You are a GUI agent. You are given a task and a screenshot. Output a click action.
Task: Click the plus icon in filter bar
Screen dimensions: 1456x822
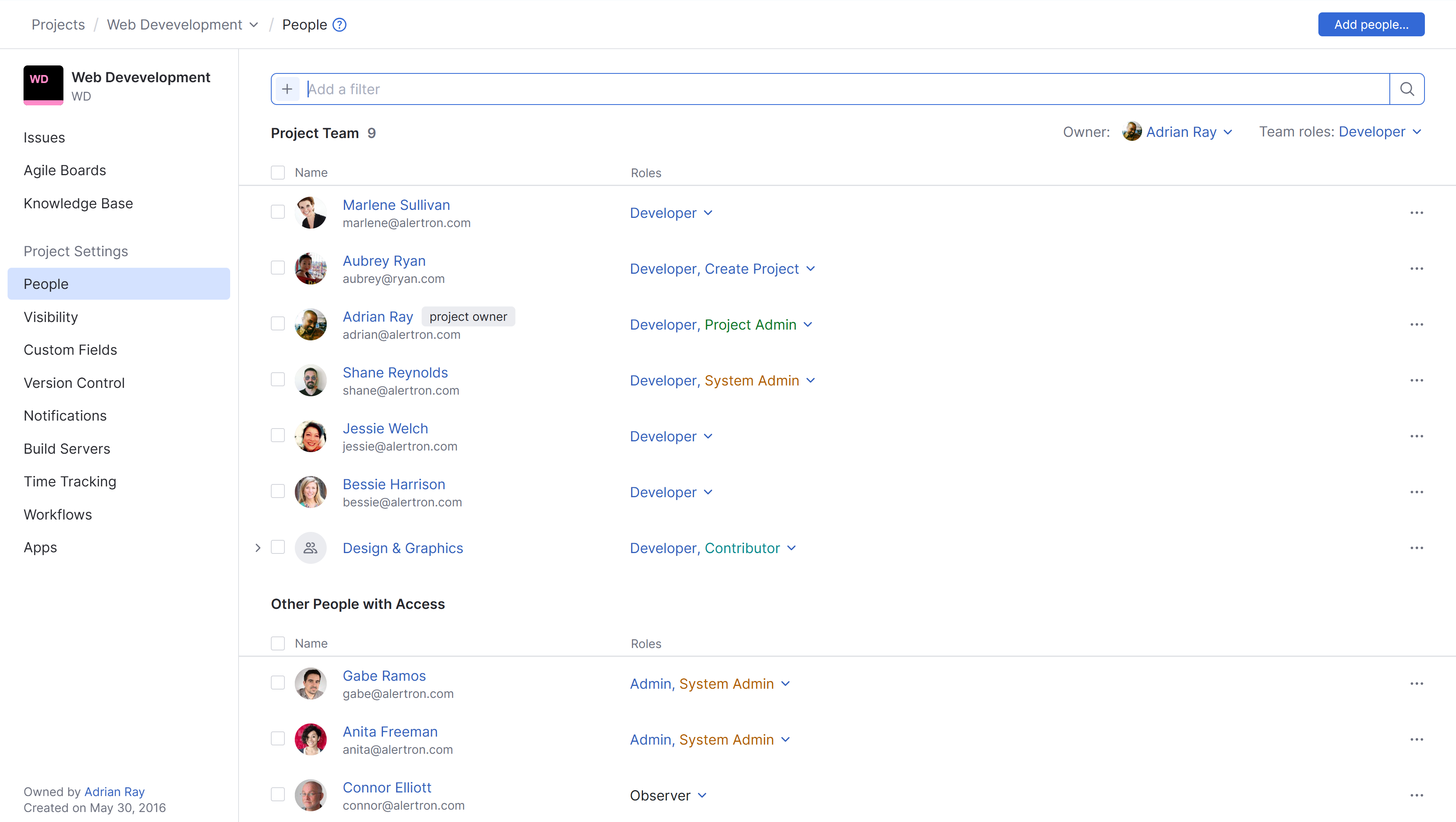[x=287, y=89]
